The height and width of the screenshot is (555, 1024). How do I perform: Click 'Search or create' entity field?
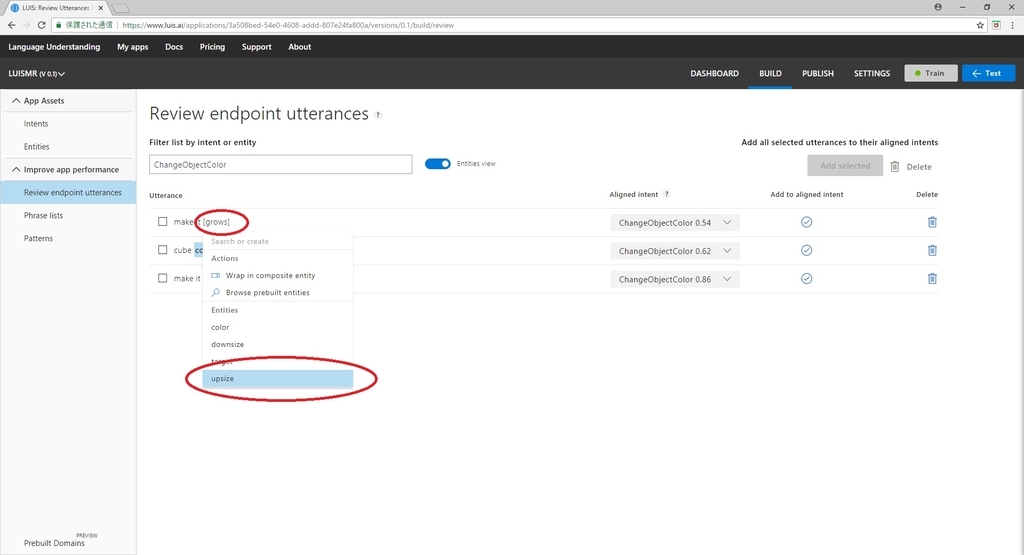click(278, 241)
